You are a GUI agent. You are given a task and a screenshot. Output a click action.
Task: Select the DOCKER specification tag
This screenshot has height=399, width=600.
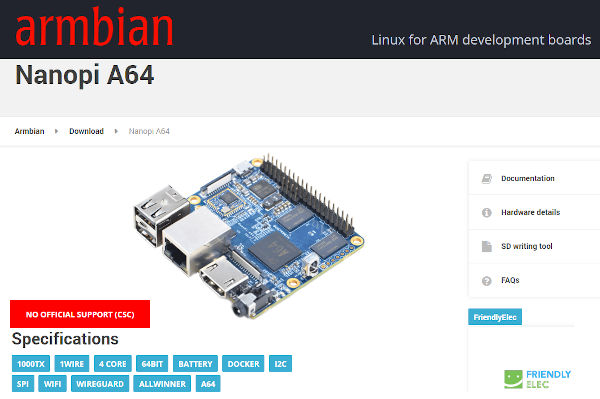(x=243, y=364)
